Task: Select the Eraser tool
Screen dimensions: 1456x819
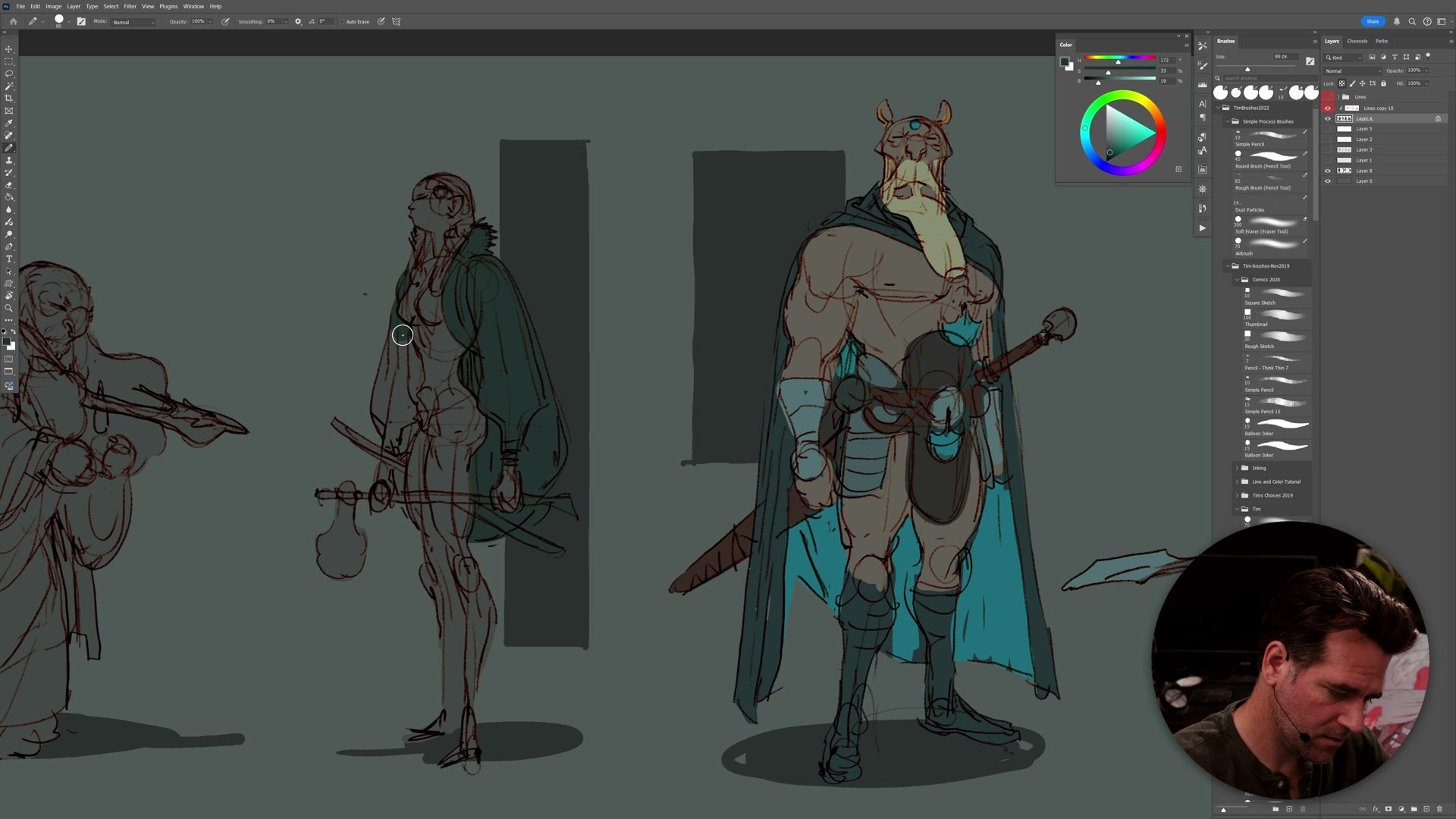Action: coord(9,185)
